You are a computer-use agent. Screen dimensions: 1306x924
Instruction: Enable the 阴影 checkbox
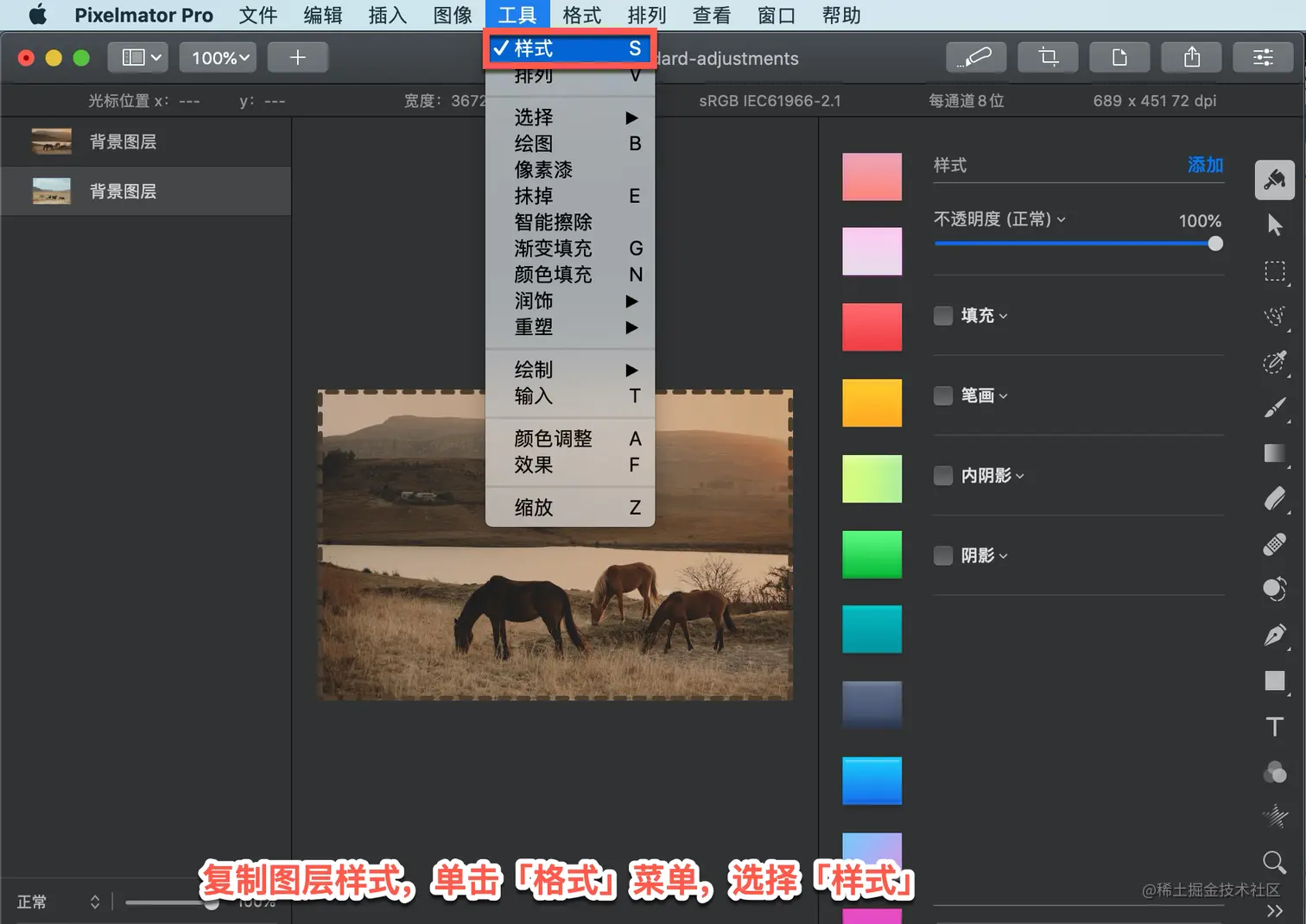pyautogui.click(x=943, y=555)
